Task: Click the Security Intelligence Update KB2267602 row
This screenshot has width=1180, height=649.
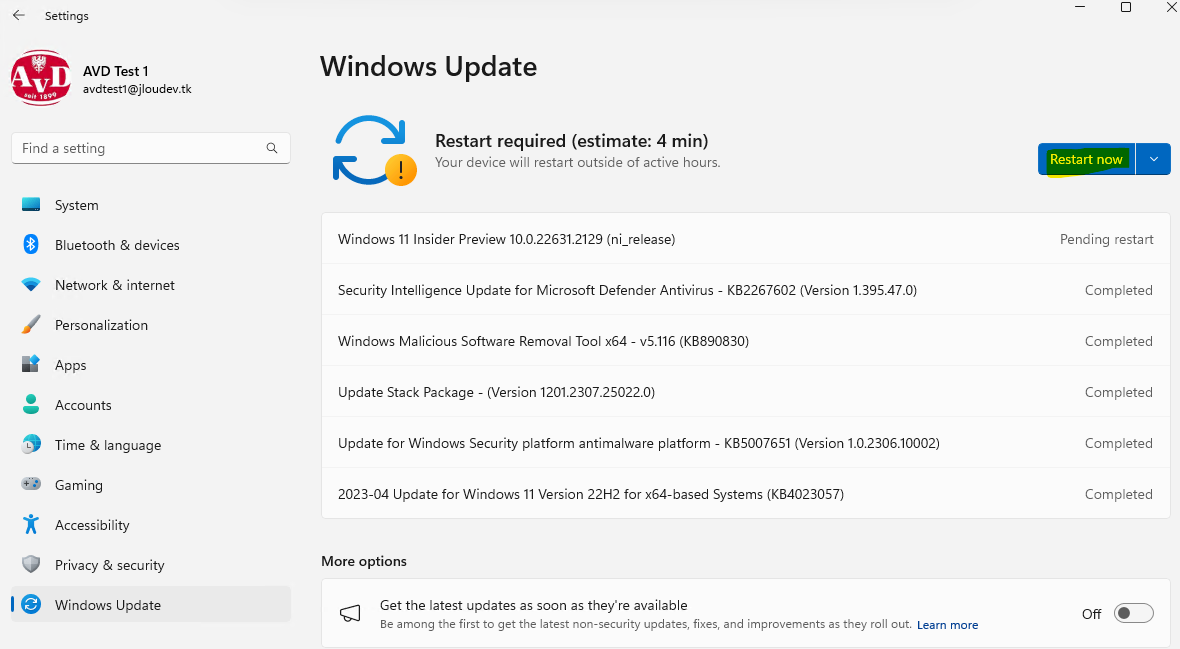Action: pyautogui.click(x=746, y=290)
